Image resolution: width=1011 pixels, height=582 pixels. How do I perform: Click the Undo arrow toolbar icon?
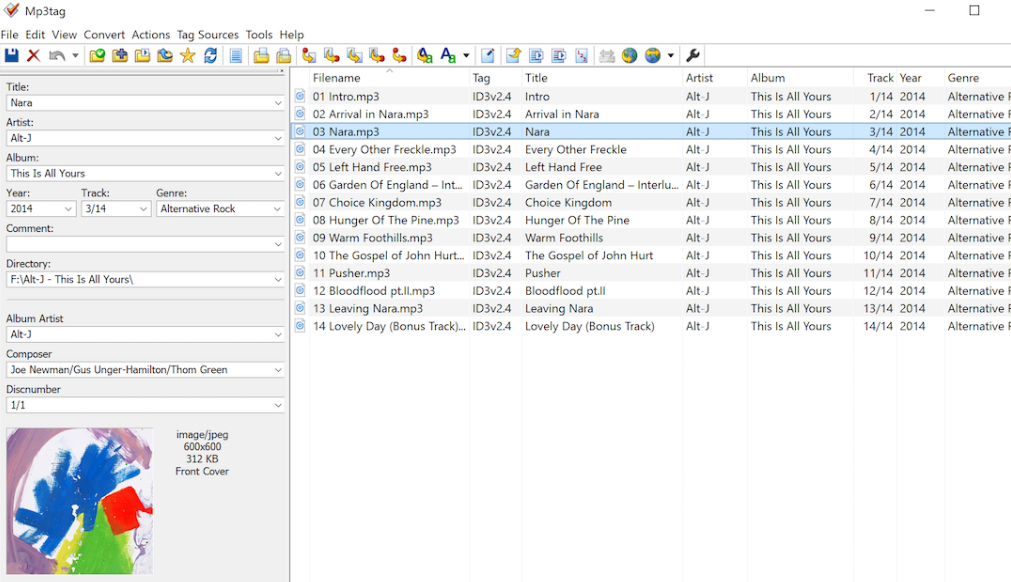(58, 55)
